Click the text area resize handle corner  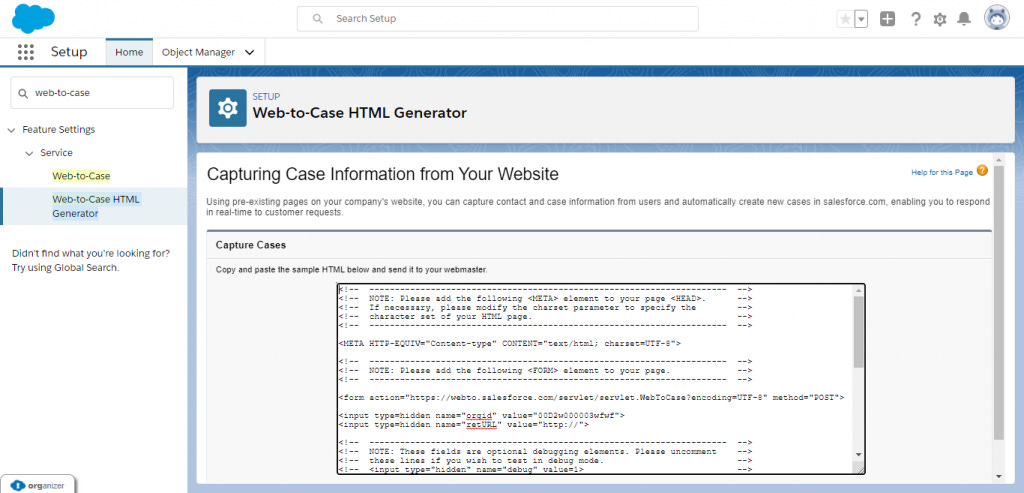pos(859,468)
